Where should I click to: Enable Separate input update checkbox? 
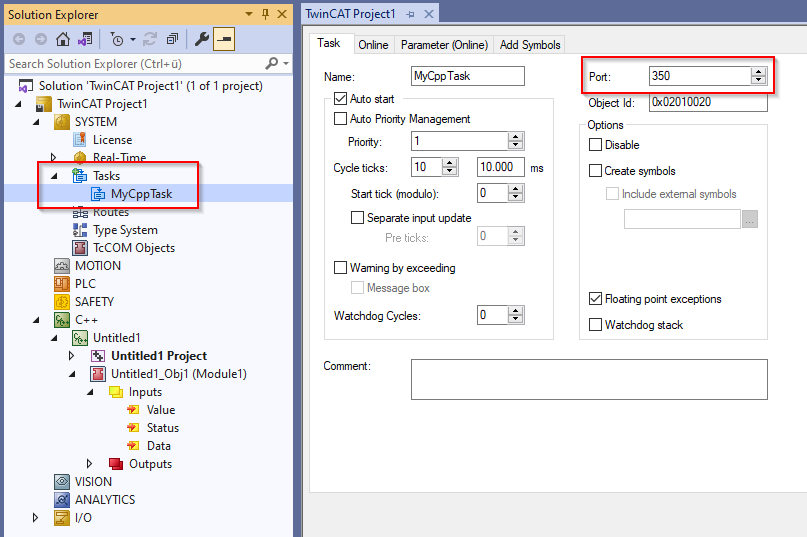(357, 217)
